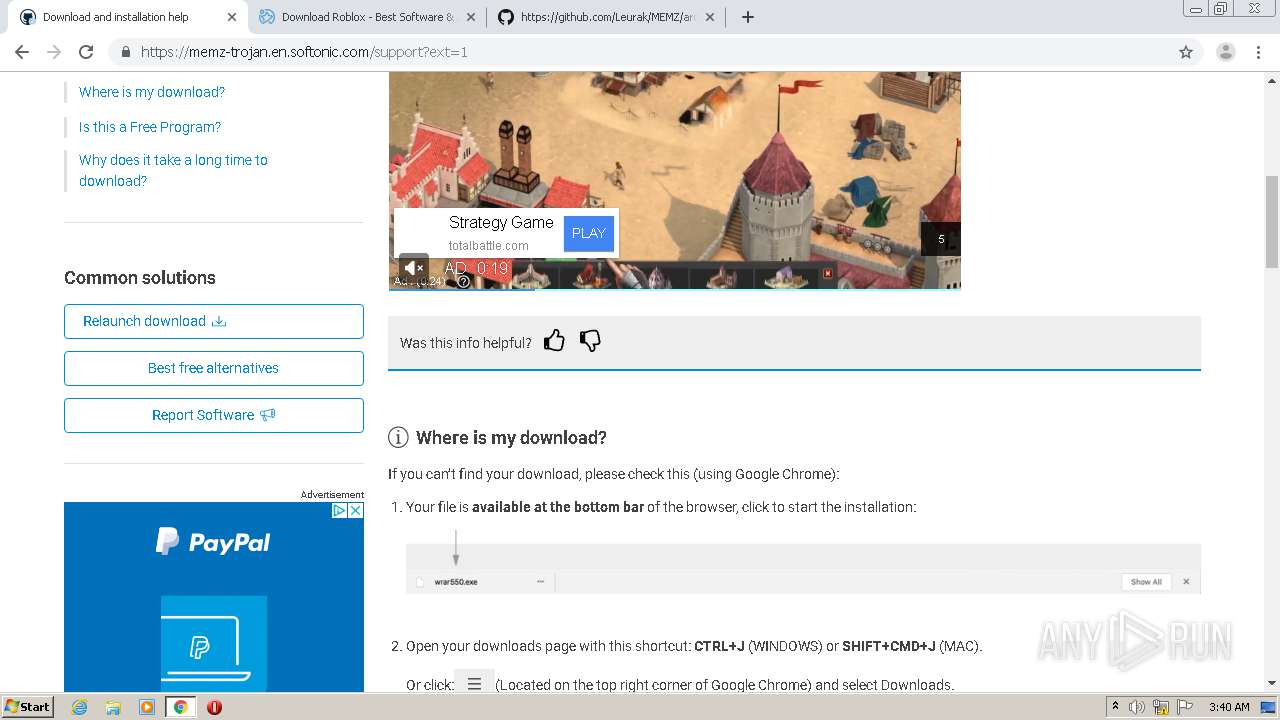The height and width of the screenshot is (720, 1280).
Task: Open 'Why does it take a long time to download?'
Action: click(x=173, y=170)
